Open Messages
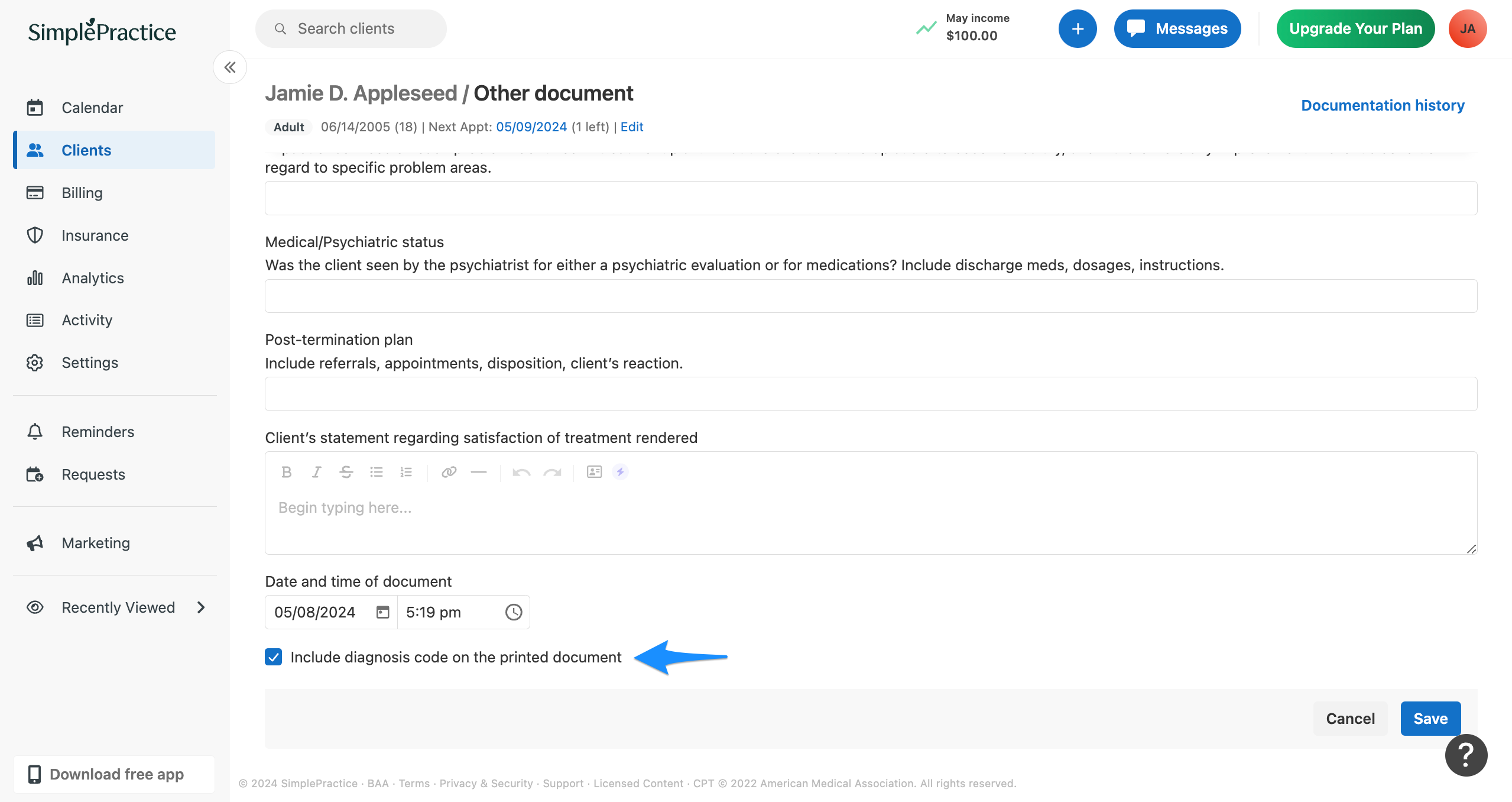 click(1177, 28)
